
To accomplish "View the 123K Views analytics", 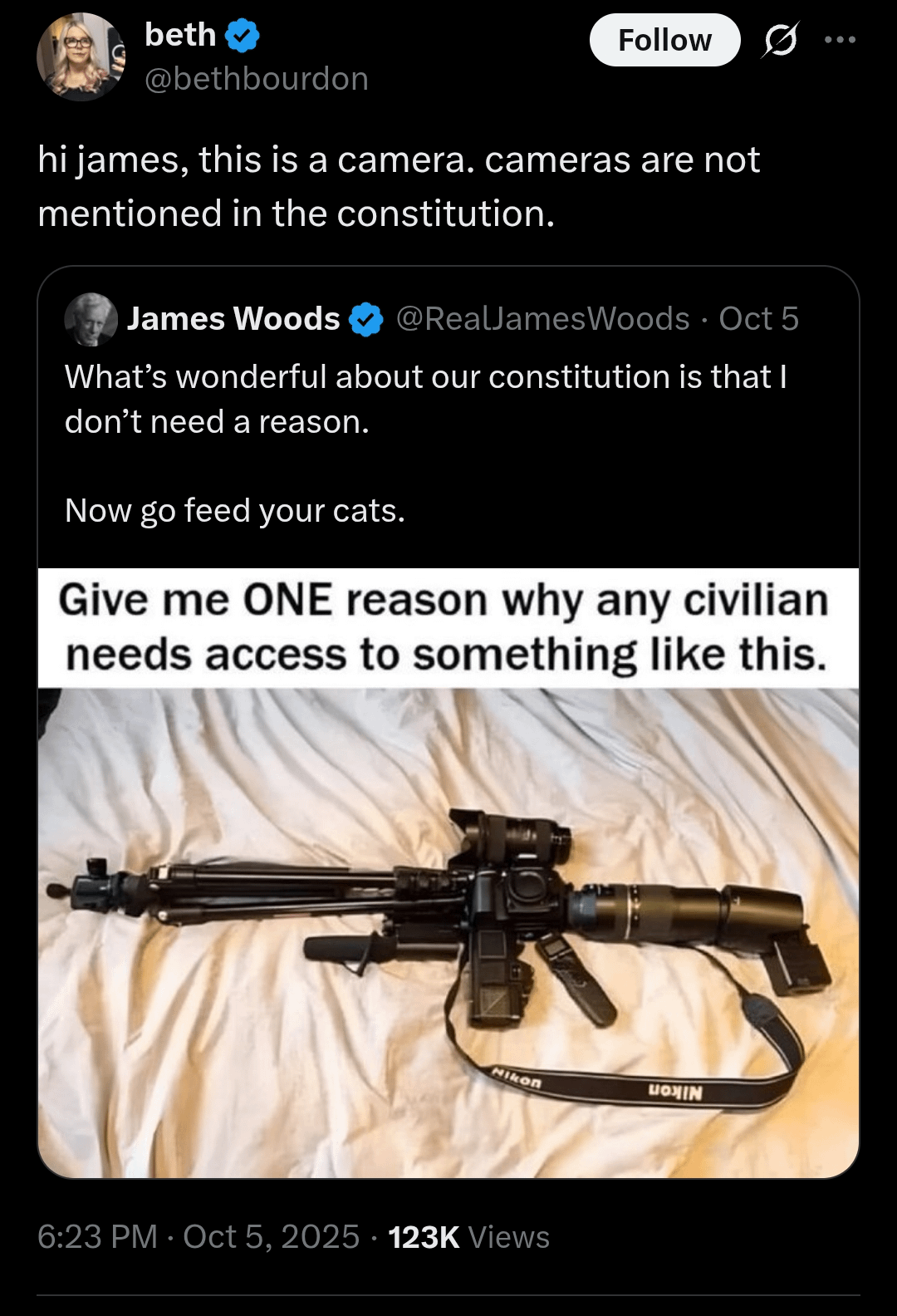I will (x=468, y=1236).
